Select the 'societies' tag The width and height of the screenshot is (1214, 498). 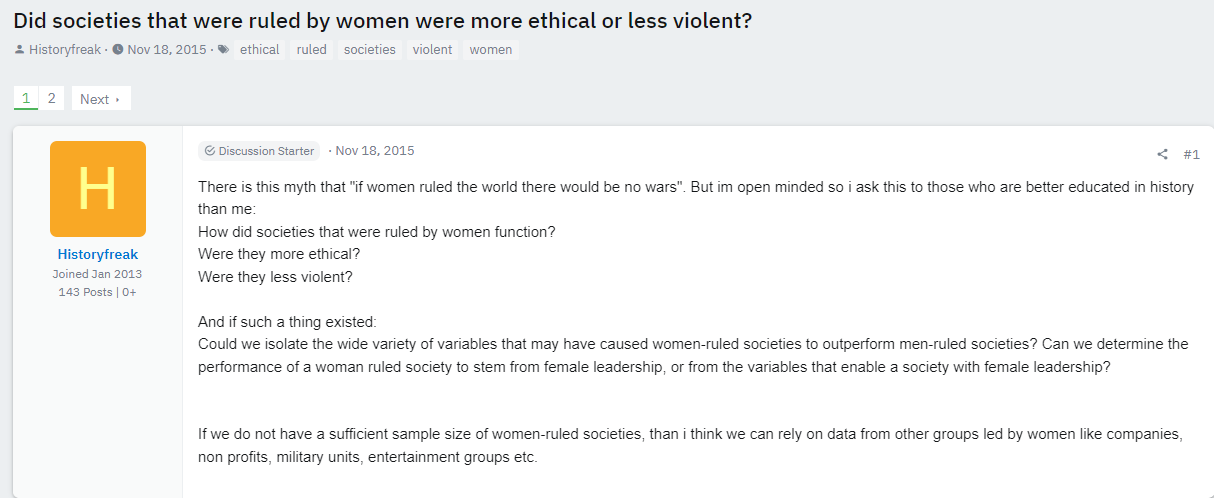point(370,49)
